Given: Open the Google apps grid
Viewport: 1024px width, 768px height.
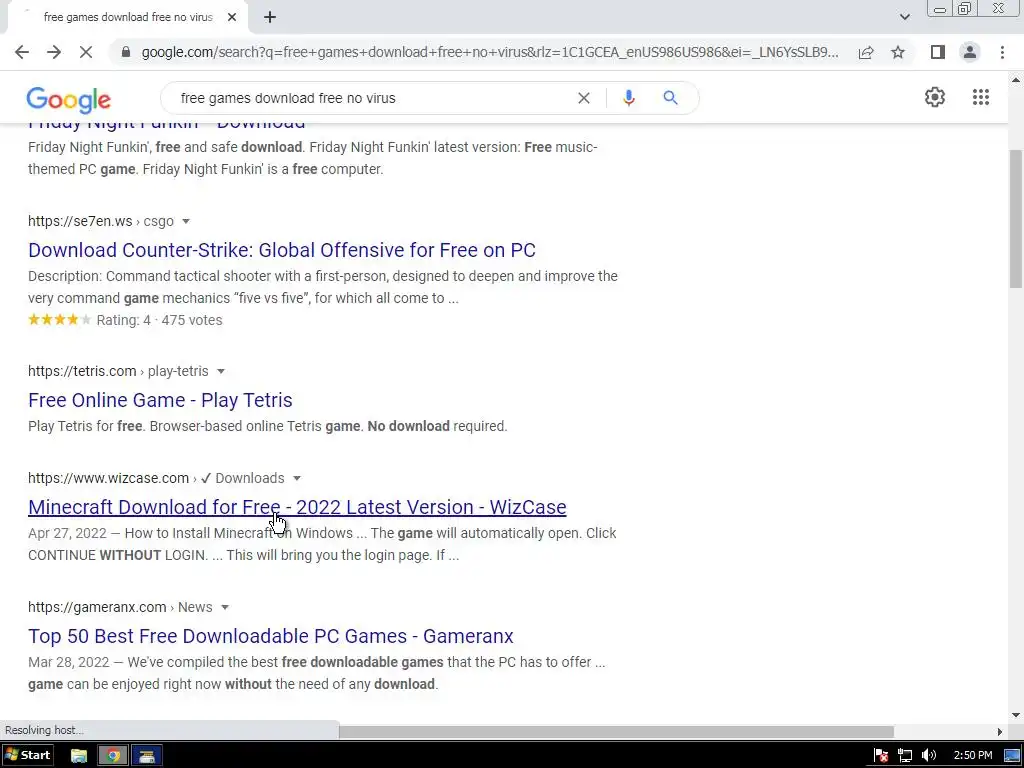Looking at the screenshot, I should pyautogui.click(x=981, y=97).
